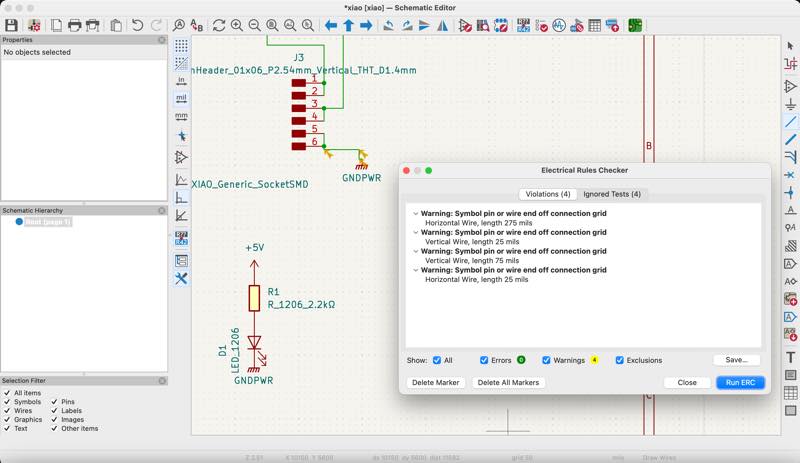Image resolution: width=800 pixels, height=463 pixels.
Task: Select the Root page in Schematic Hierarchy
Action: [x=48, y=222]
